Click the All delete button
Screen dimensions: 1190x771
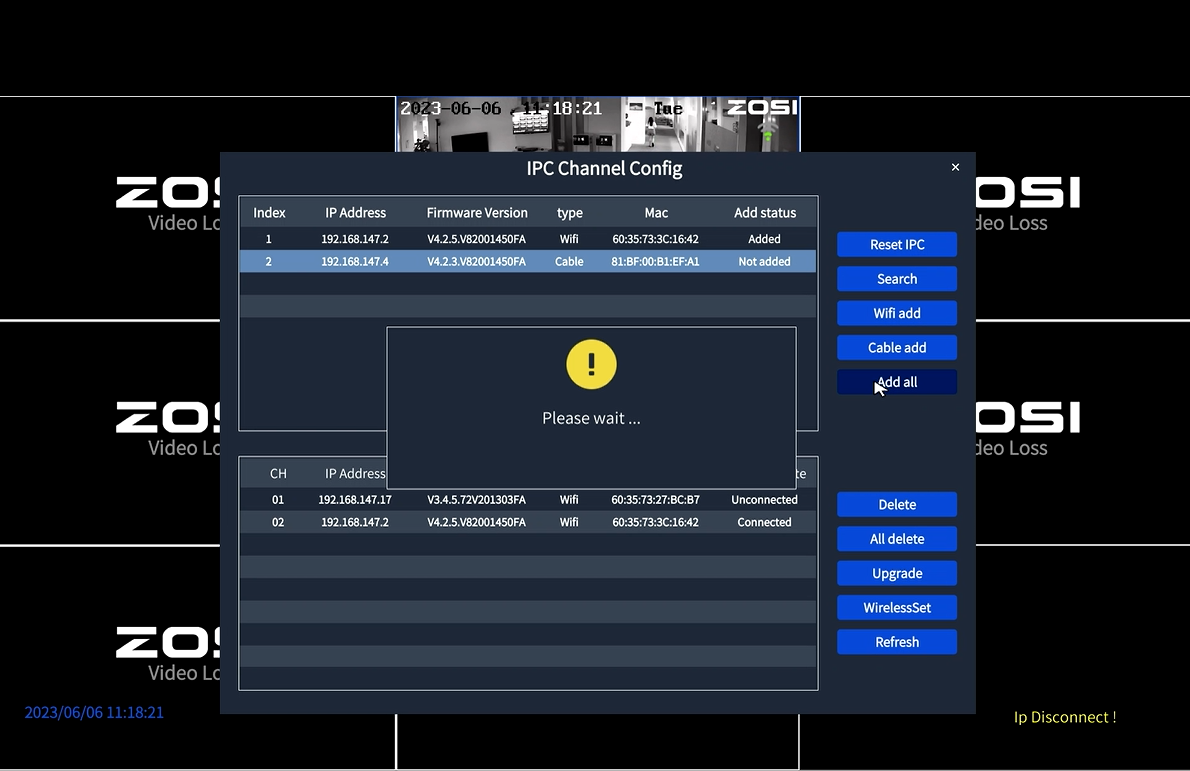(x=896, y=538)
